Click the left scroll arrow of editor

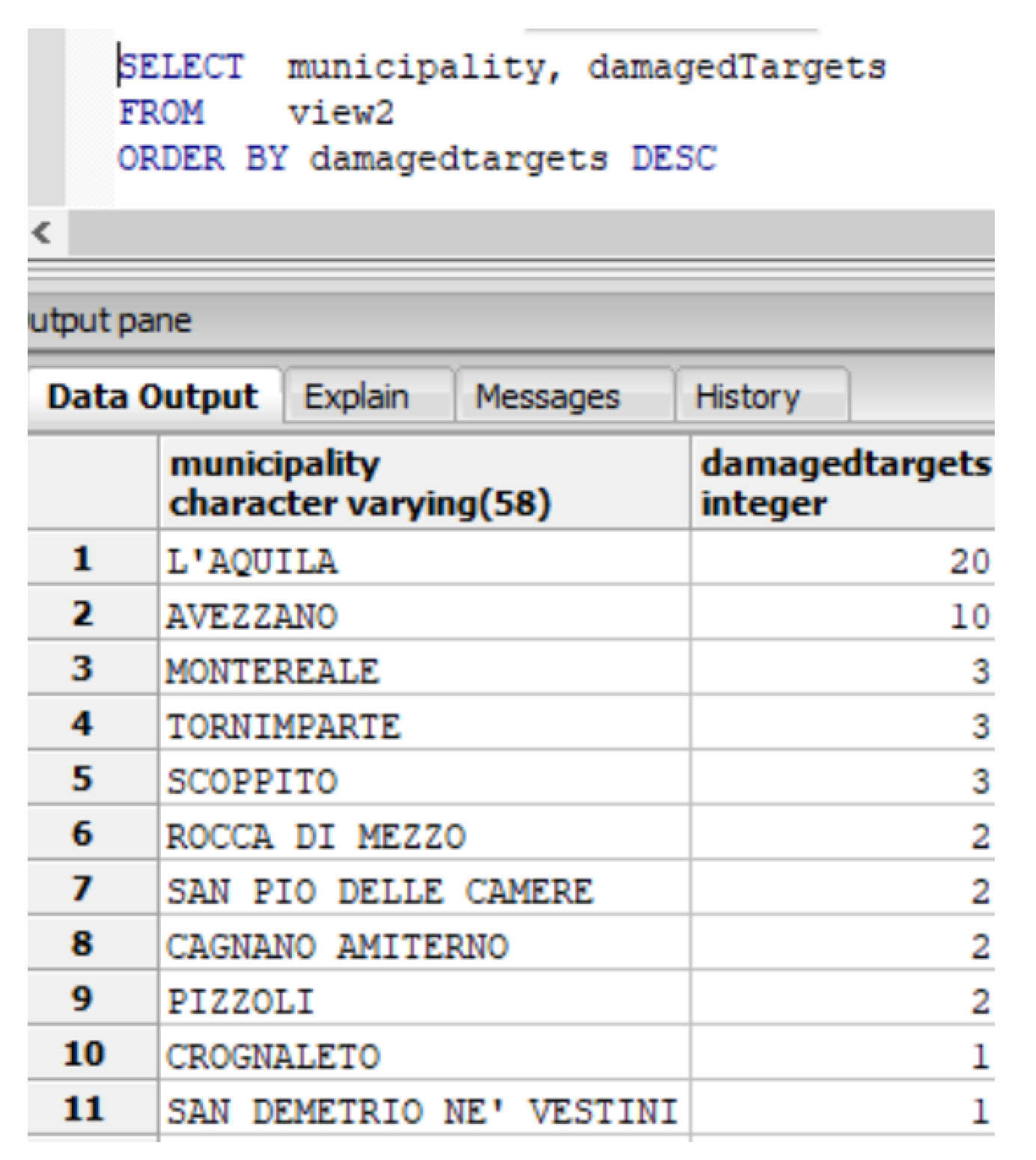(43, 233)
